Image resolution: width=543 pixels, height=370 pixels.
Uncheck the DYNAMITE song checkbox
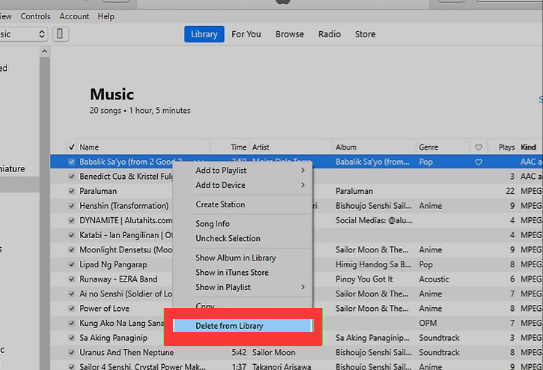click(x=72, y=220)
